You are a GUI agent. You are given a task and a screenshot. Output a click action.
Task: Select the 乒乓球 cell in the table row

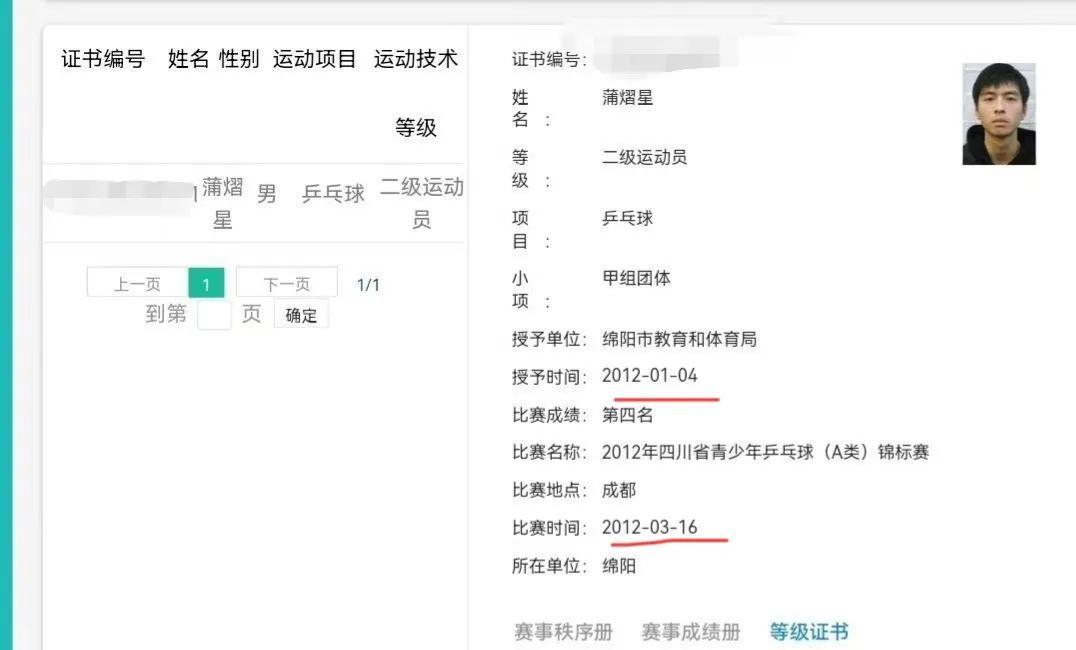333,194
